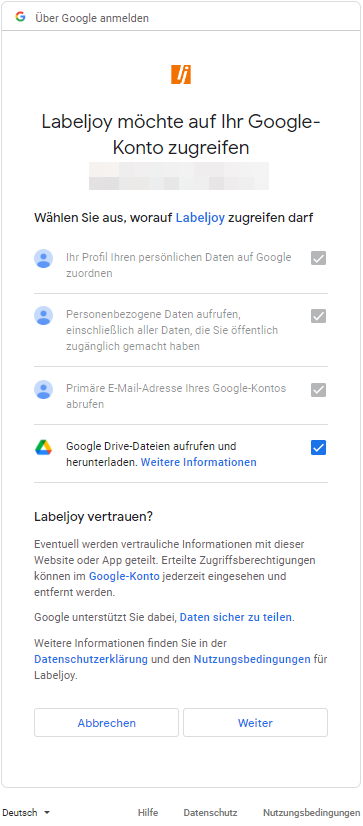Viewport: 363px width, 826px height.
Task: Follow 'Daten sicher zu teilen' link
Action: point(236,617)
